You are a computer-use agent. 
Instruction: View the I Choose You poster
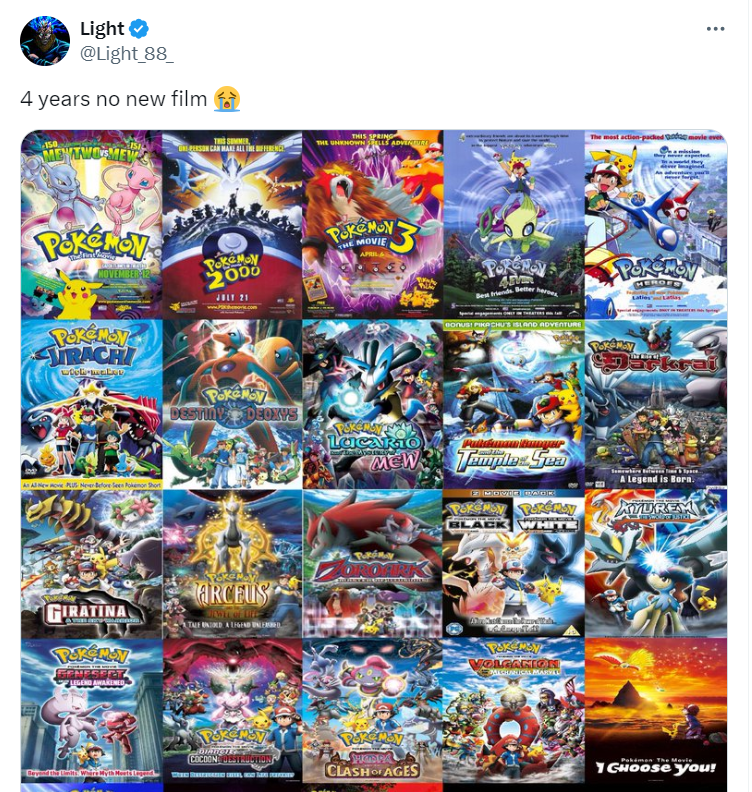(656, 711)
